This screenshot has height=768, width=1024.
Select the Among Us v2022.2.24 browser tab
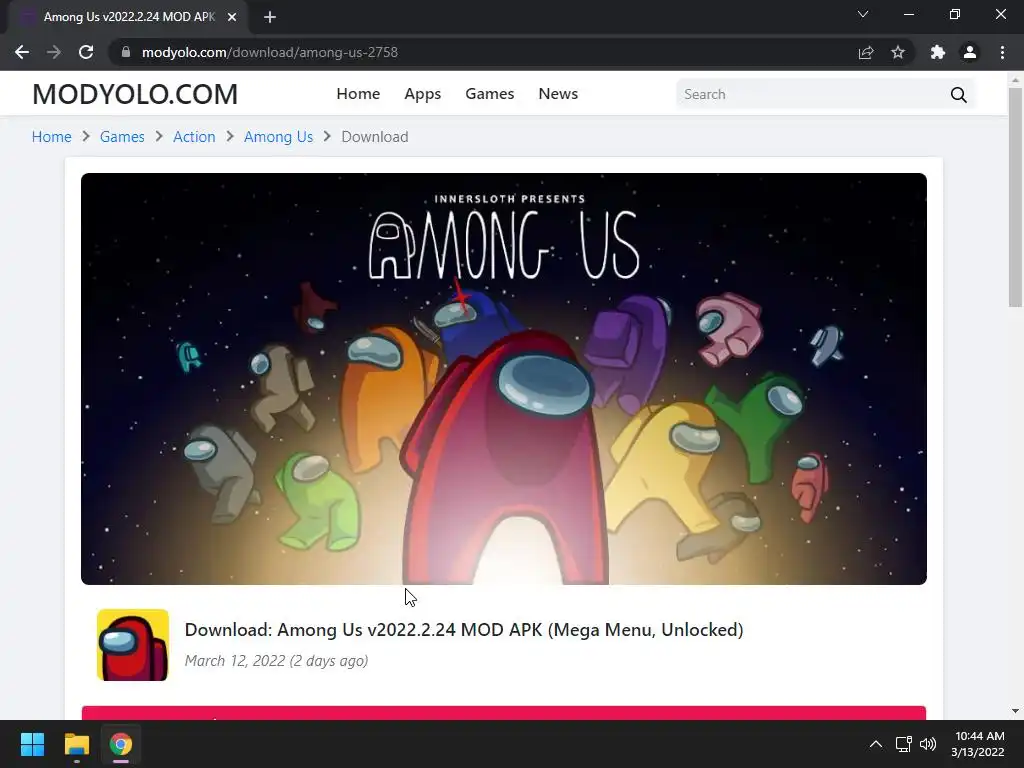tap(129, 17)
